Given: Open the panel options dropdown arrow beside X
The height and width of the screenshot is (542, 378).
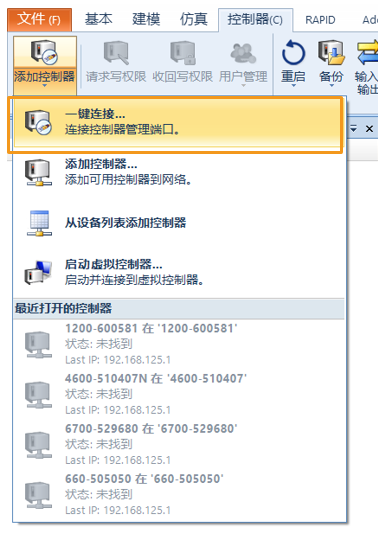Looking at the screenshot, I should [353, 129].
